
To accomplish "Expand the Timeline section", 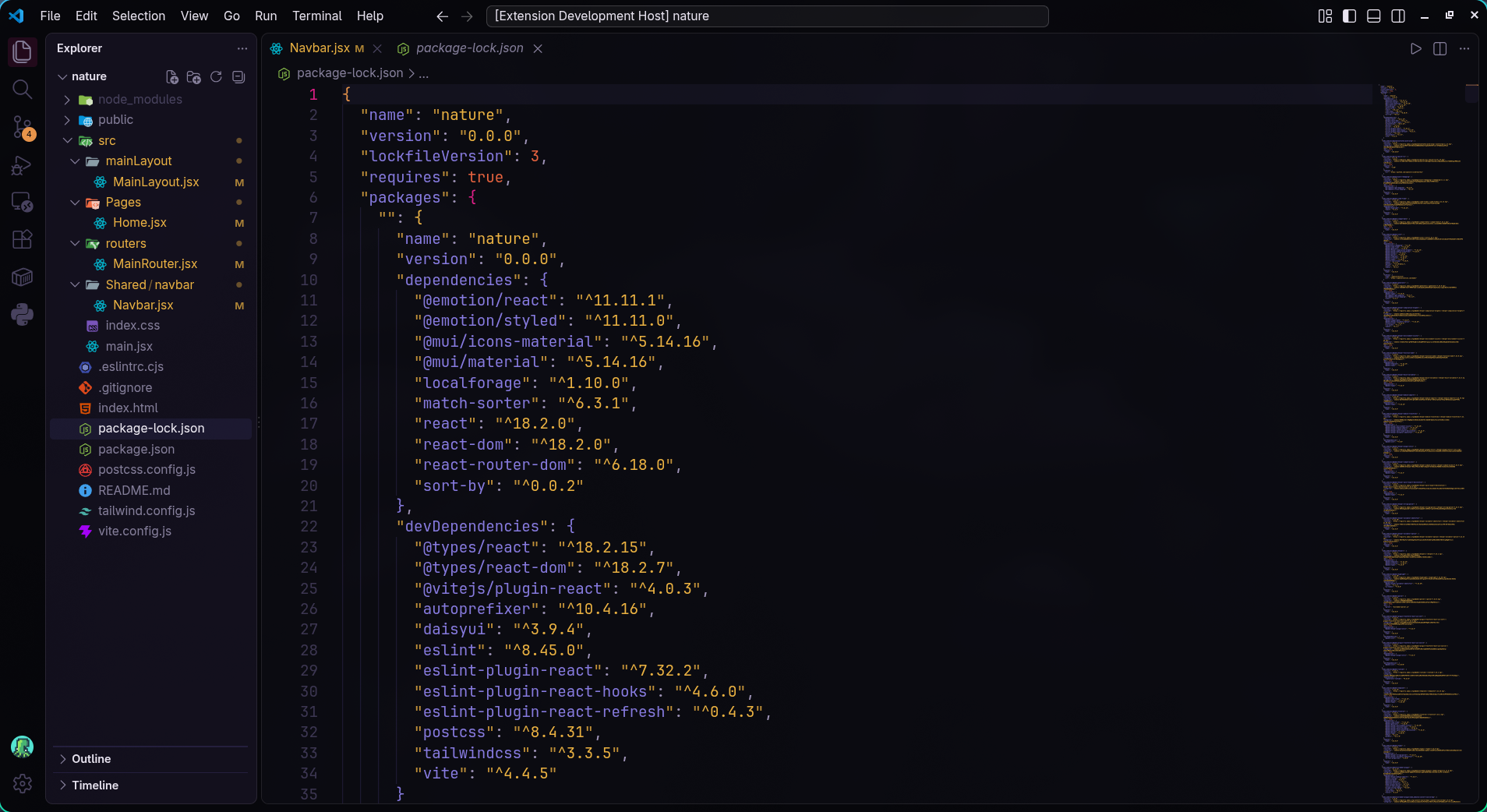I will click(151, 786).
